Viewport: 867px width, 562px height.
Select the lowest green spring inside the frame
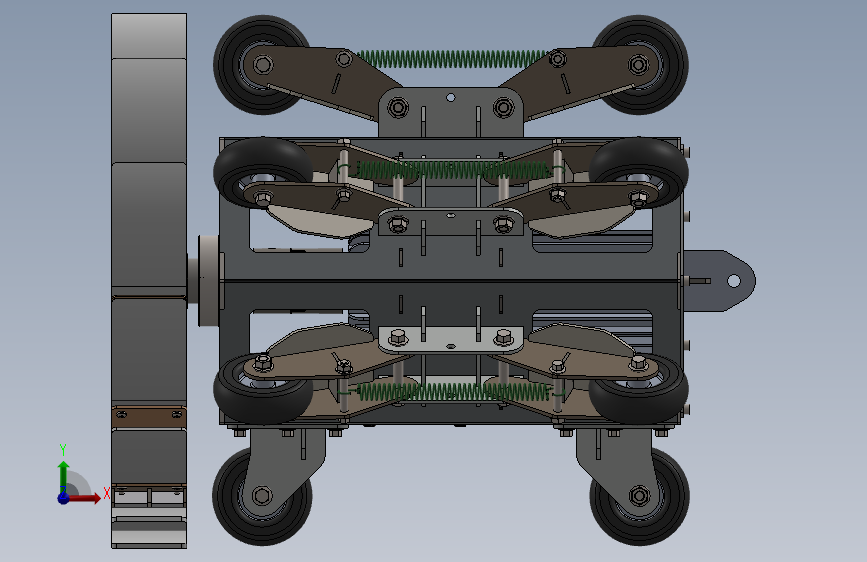453,392
